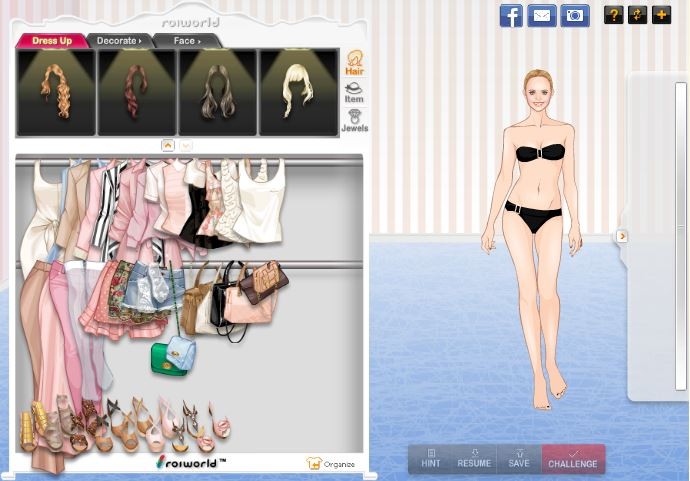Viewport: 690px width, 481px height.
Task: Click the SAVE button
Action: tap(519, 459)
